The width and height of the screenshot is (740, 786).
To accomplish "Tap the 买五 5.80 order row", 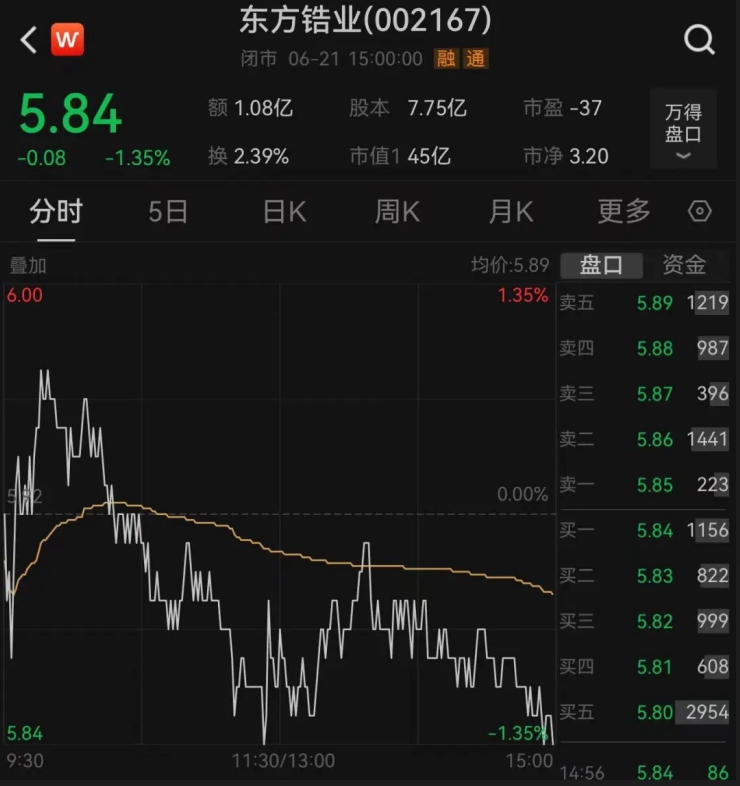I will click(644, 712).
